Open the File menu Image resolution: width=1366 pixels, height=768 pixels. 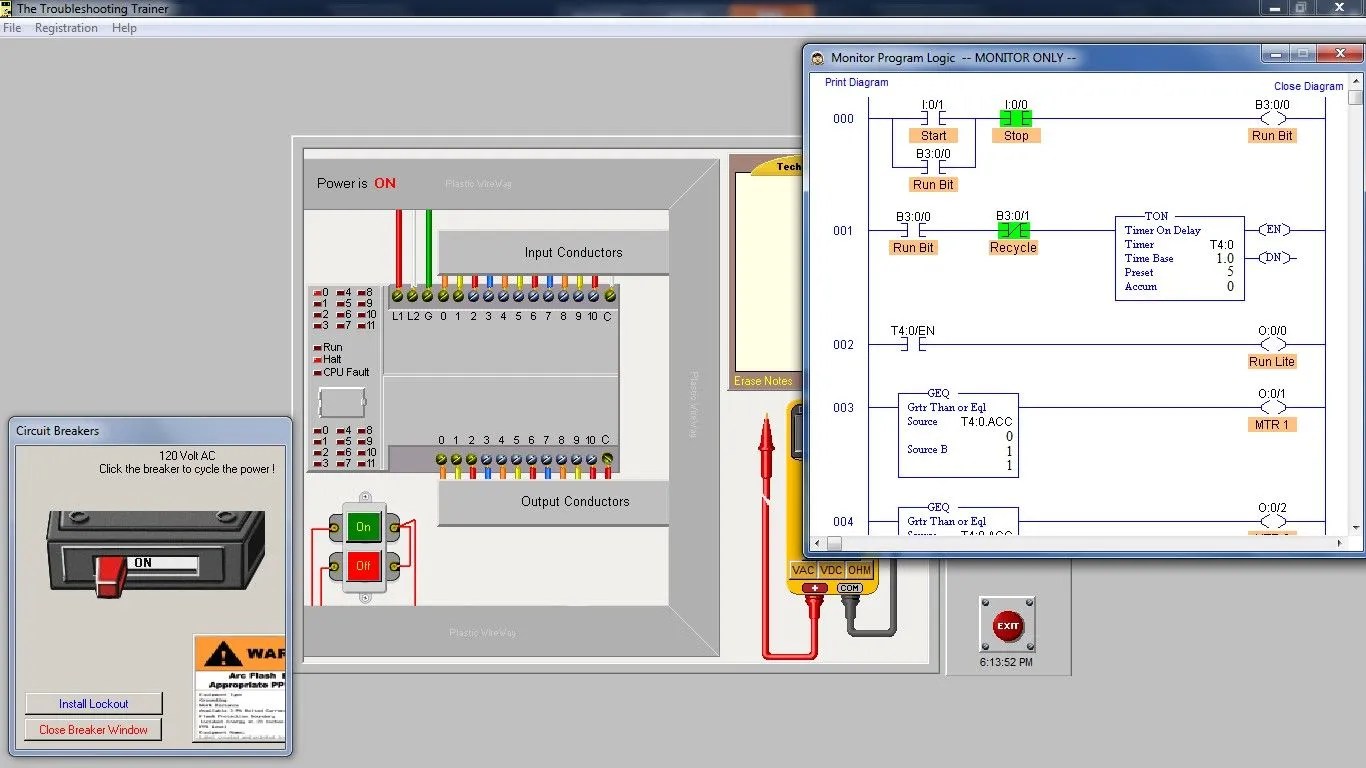coord(12,27)
